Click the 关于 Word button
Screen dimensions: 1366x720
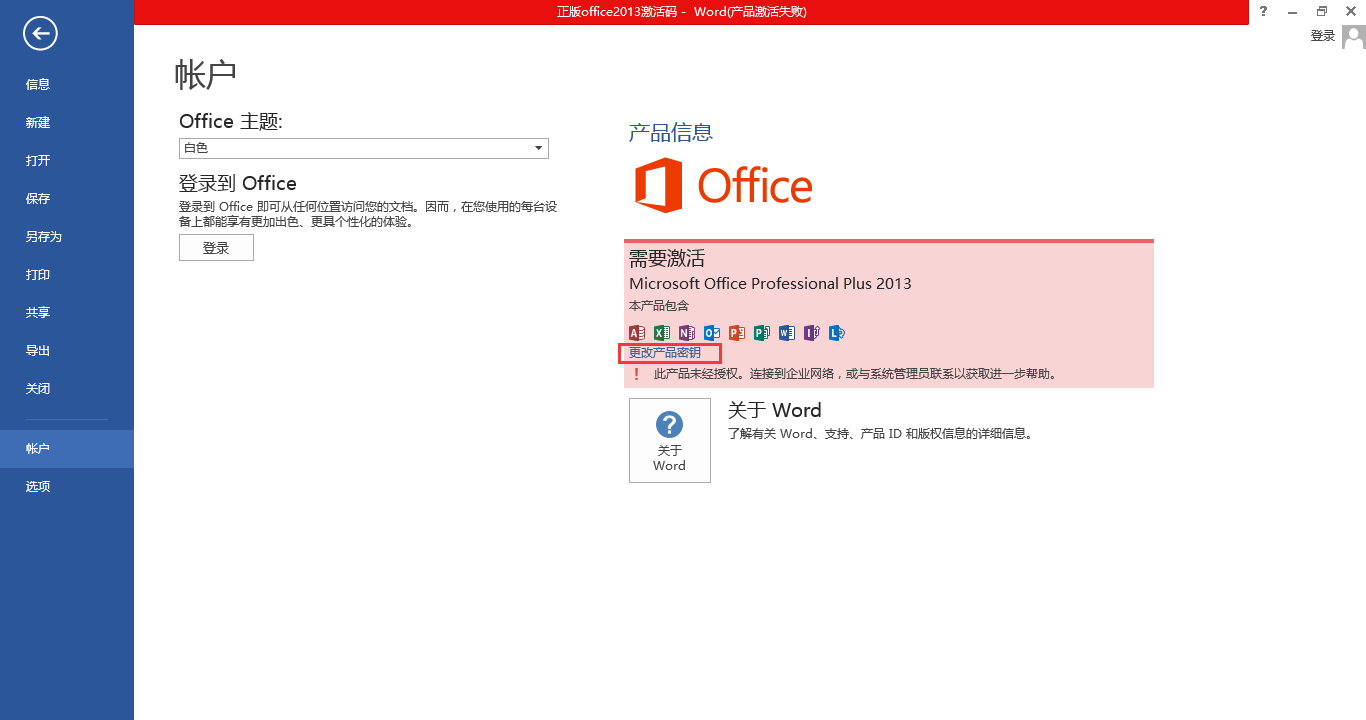click(669, 440)
